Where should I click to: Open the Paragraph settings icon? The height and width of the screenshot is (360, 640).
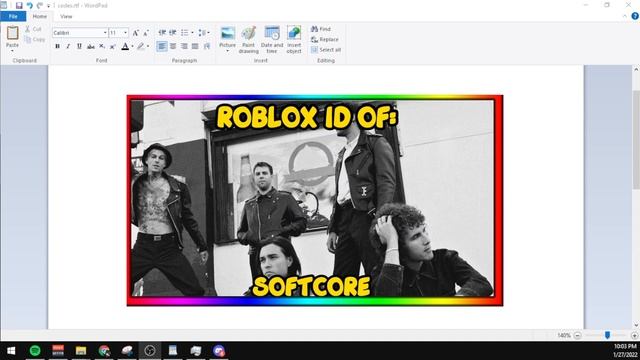click(207, 46)
